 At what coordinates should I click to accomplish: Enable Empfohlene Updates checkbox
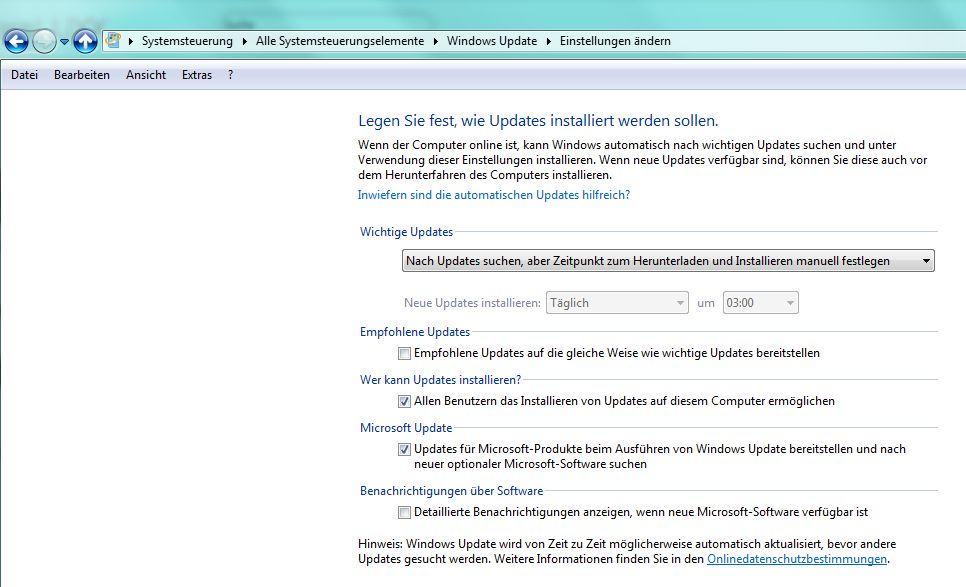[x=404, y=354]
